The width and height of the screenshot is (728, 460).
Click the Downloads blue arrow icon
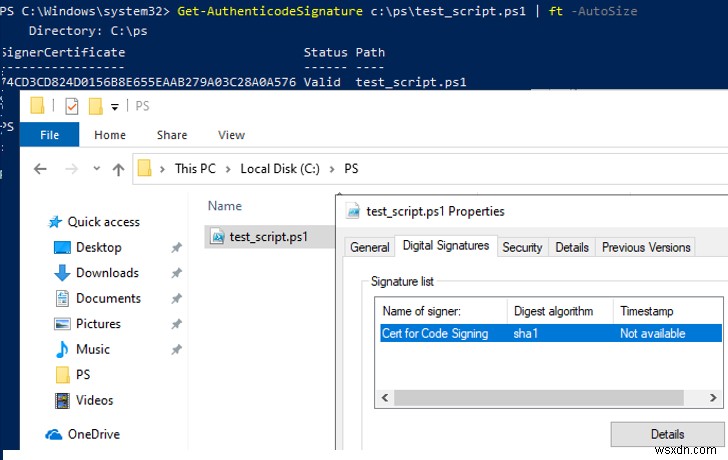pyautogui.click(x=62, y=273)
